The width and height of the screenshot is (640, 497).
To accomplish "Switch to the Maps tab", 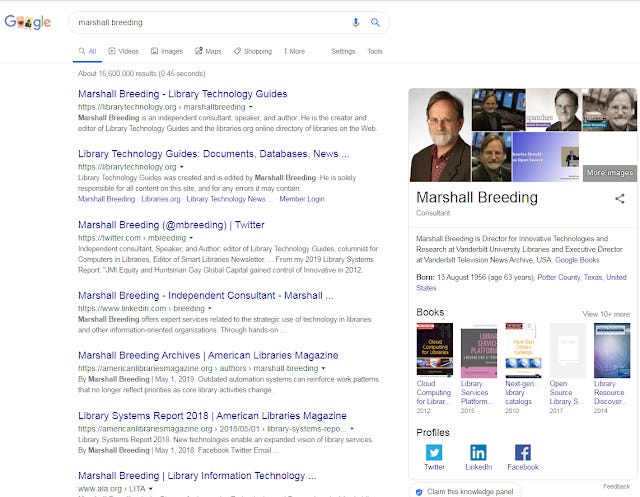I will tap(208, 51).
